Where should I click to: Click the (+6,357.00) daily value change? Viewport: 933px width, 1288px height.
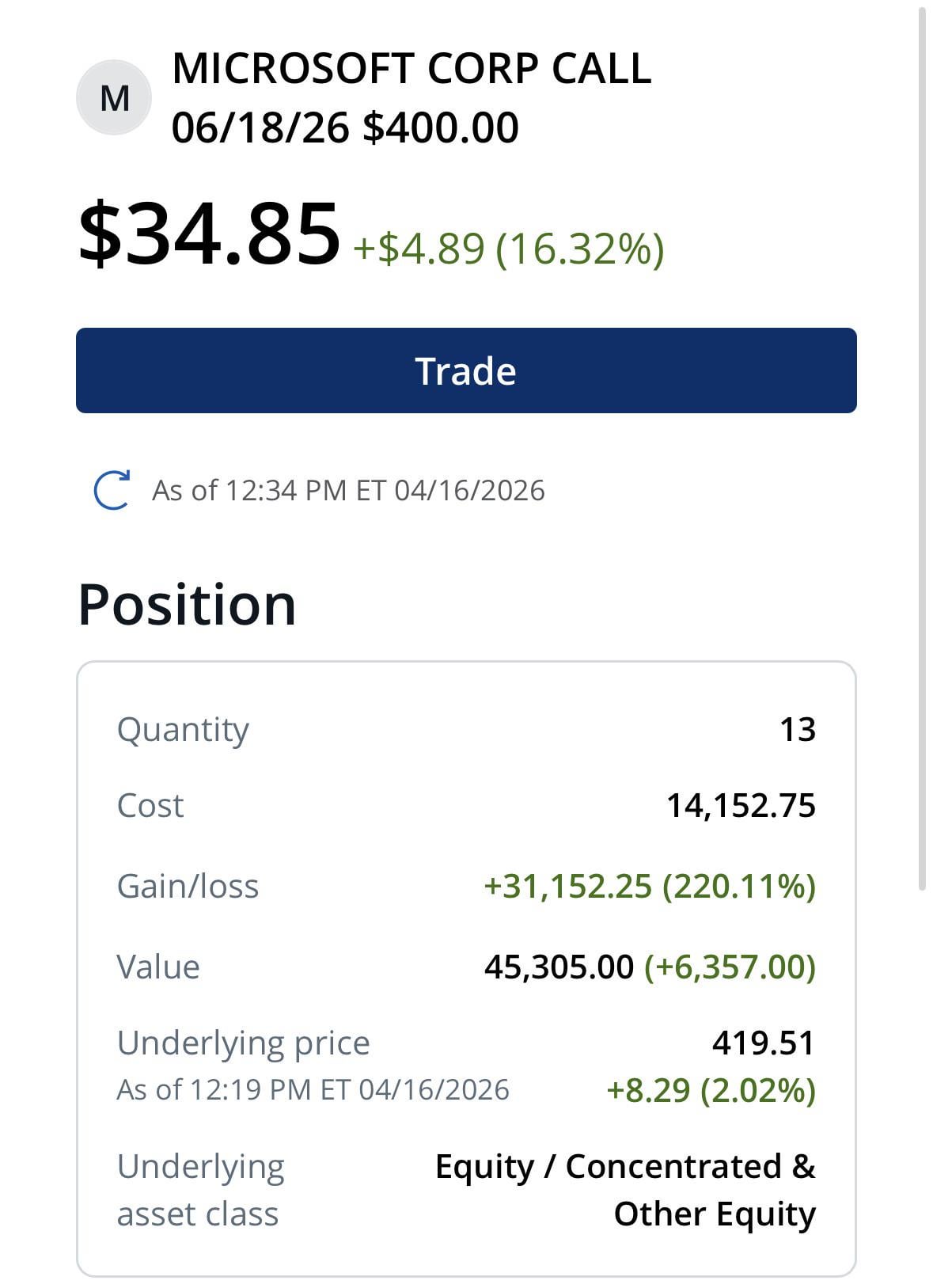coord(730,967)
